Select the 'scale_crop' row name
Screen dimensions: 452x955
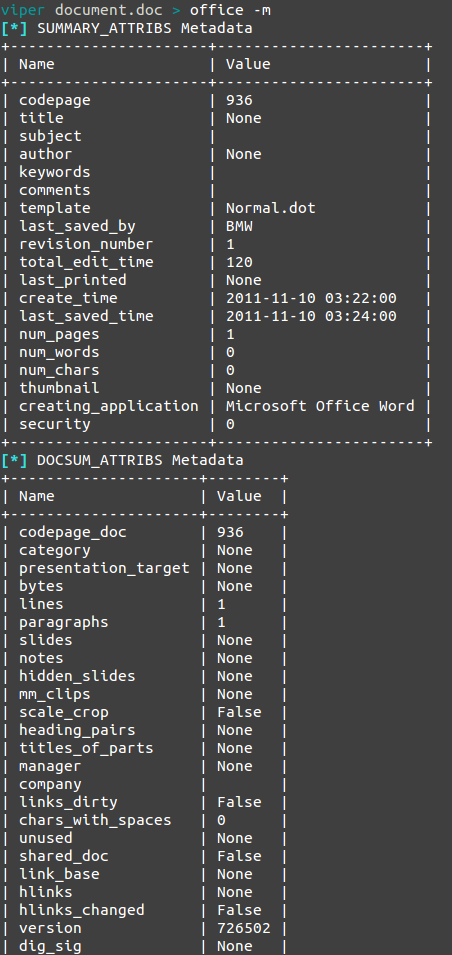[64, 712]
